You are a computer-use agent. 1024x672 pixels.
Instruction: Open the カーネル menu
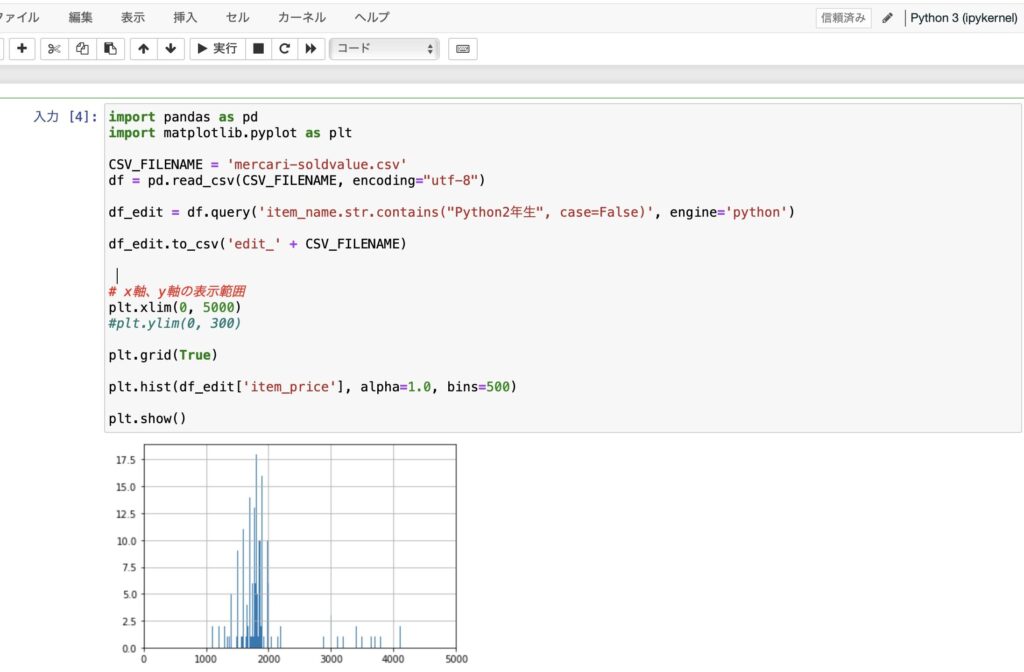coord(302,17)
